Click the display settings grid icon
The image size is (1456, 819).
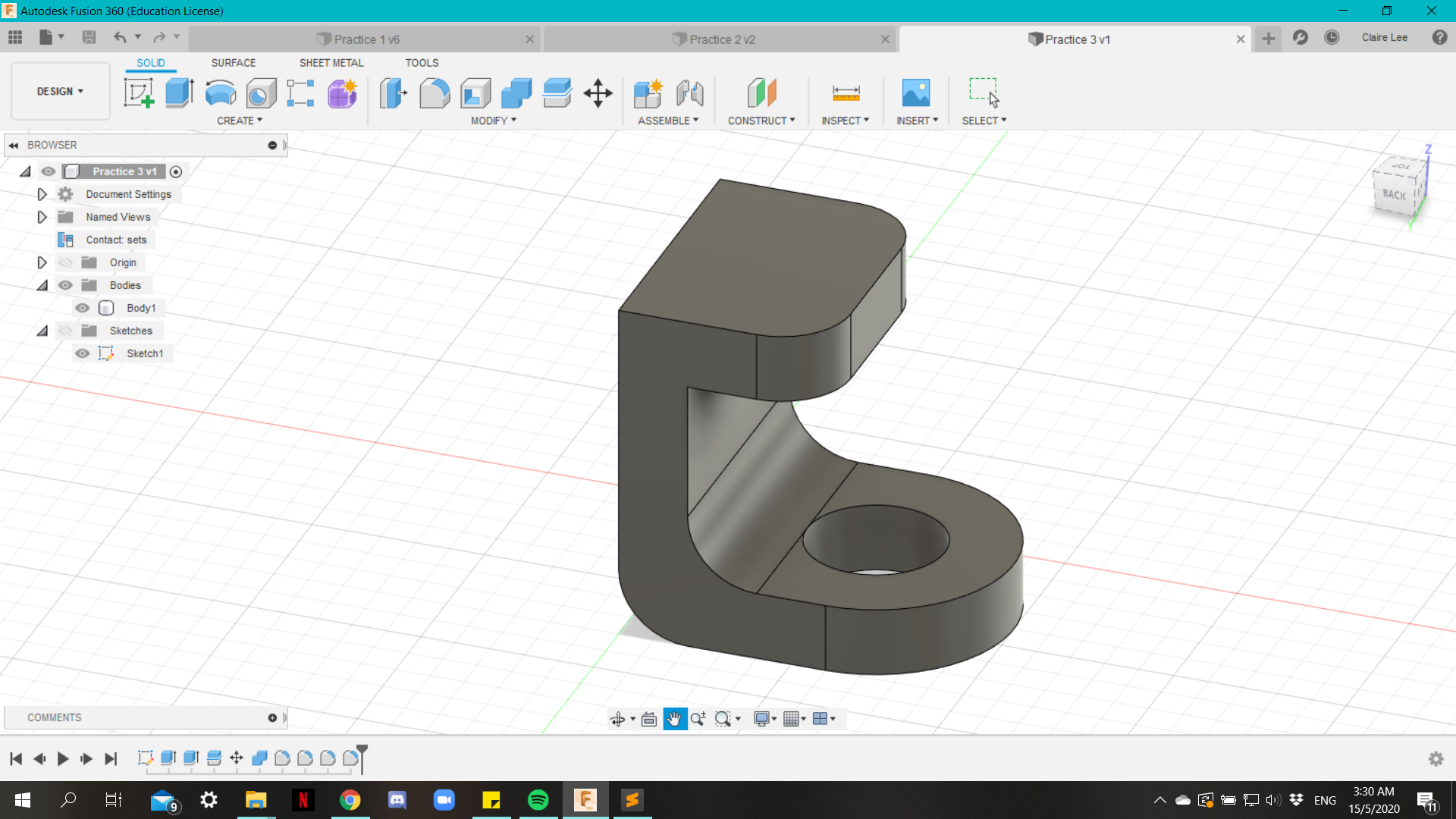click(794, 718)
